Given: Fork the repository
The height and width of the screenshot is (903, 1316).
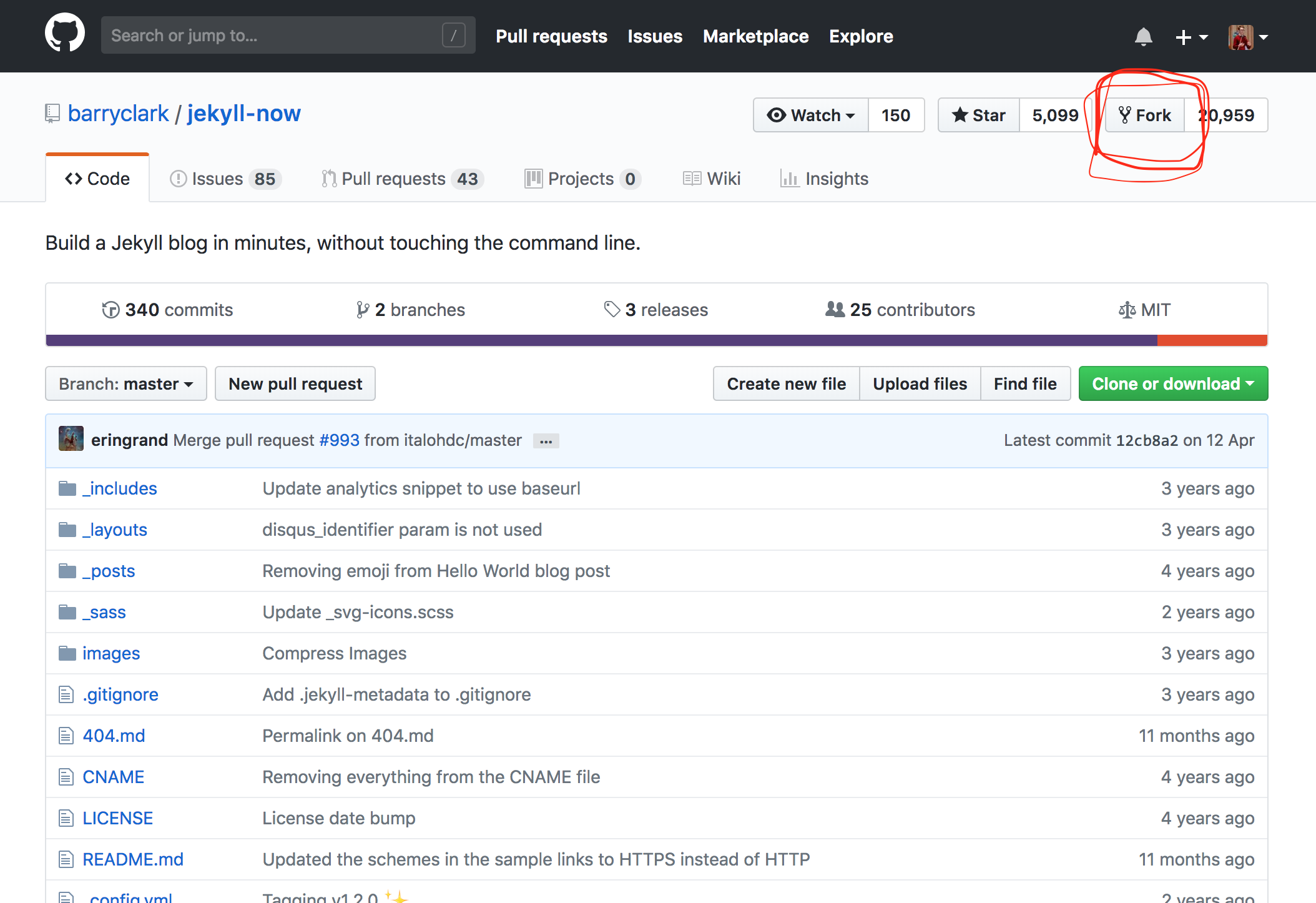Looking at the screenshot, I should 1145,115.
